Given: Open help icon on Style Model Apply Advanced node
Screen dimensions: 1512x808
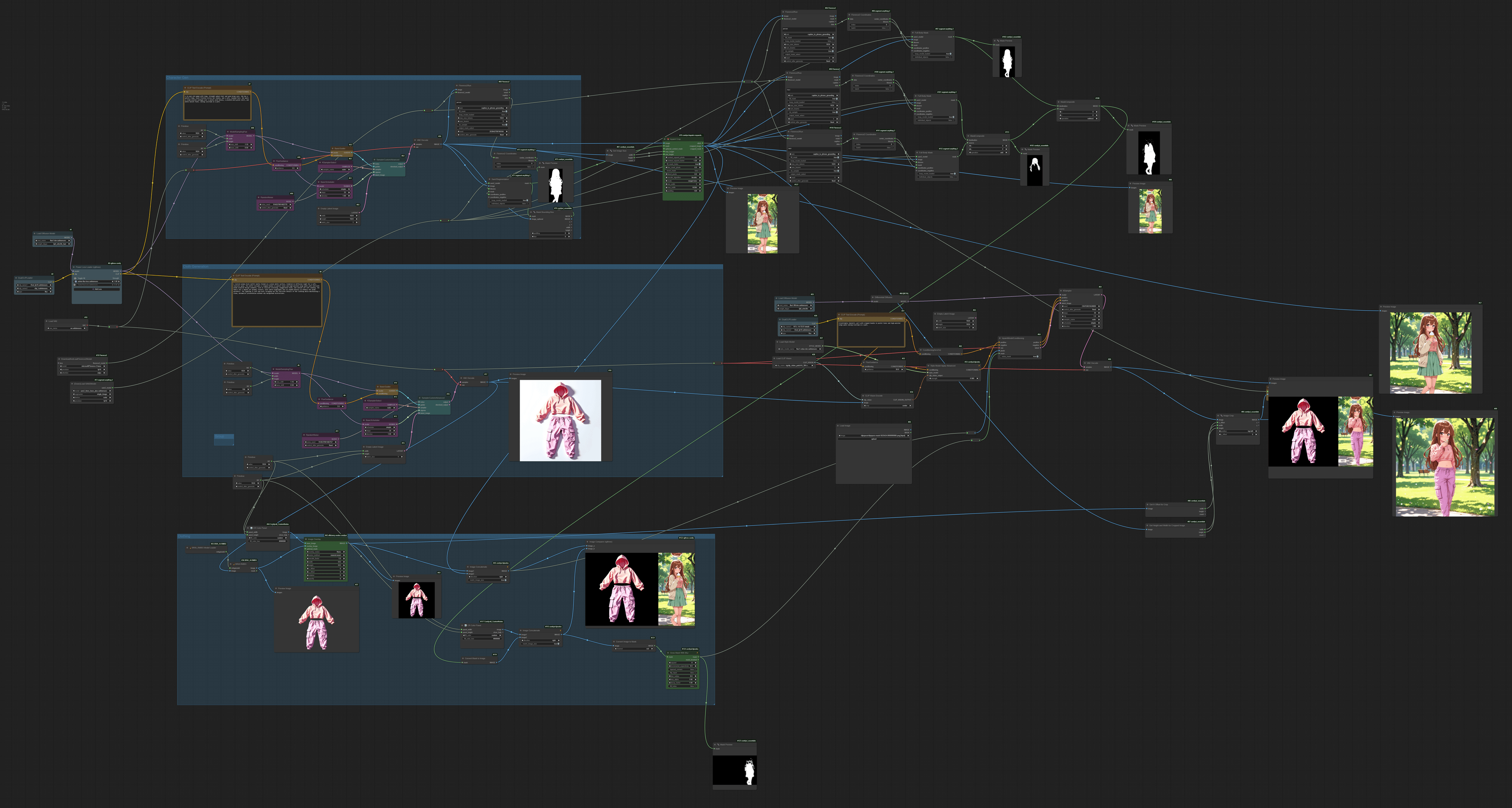Looking at the screenshot, I should [x=979, y=365].
